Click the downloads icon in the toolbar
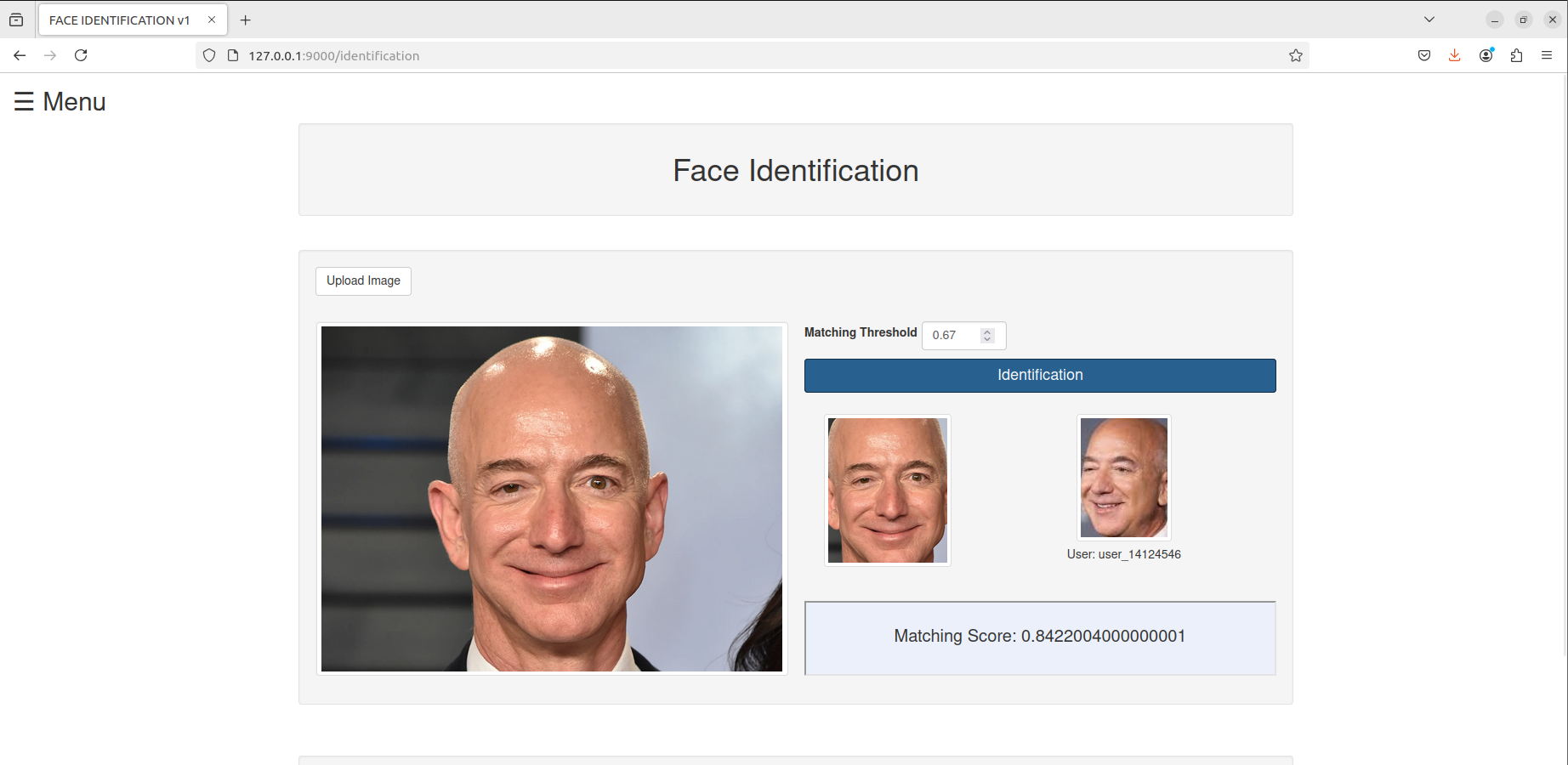The width and height of the screenshot is (1568, 765). tap(1454, 55)
